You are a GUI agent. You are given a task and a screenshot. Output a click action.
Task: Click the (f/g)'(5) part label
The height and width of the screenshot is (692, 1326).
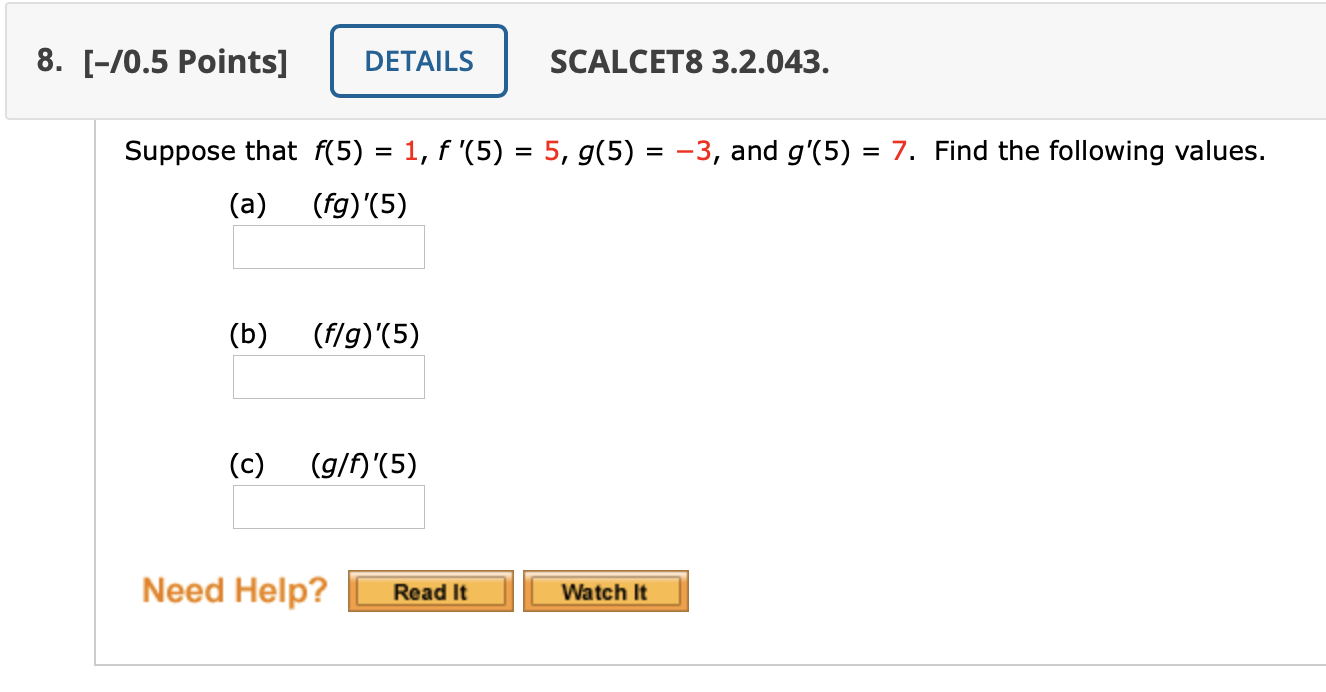coord(366,334)
